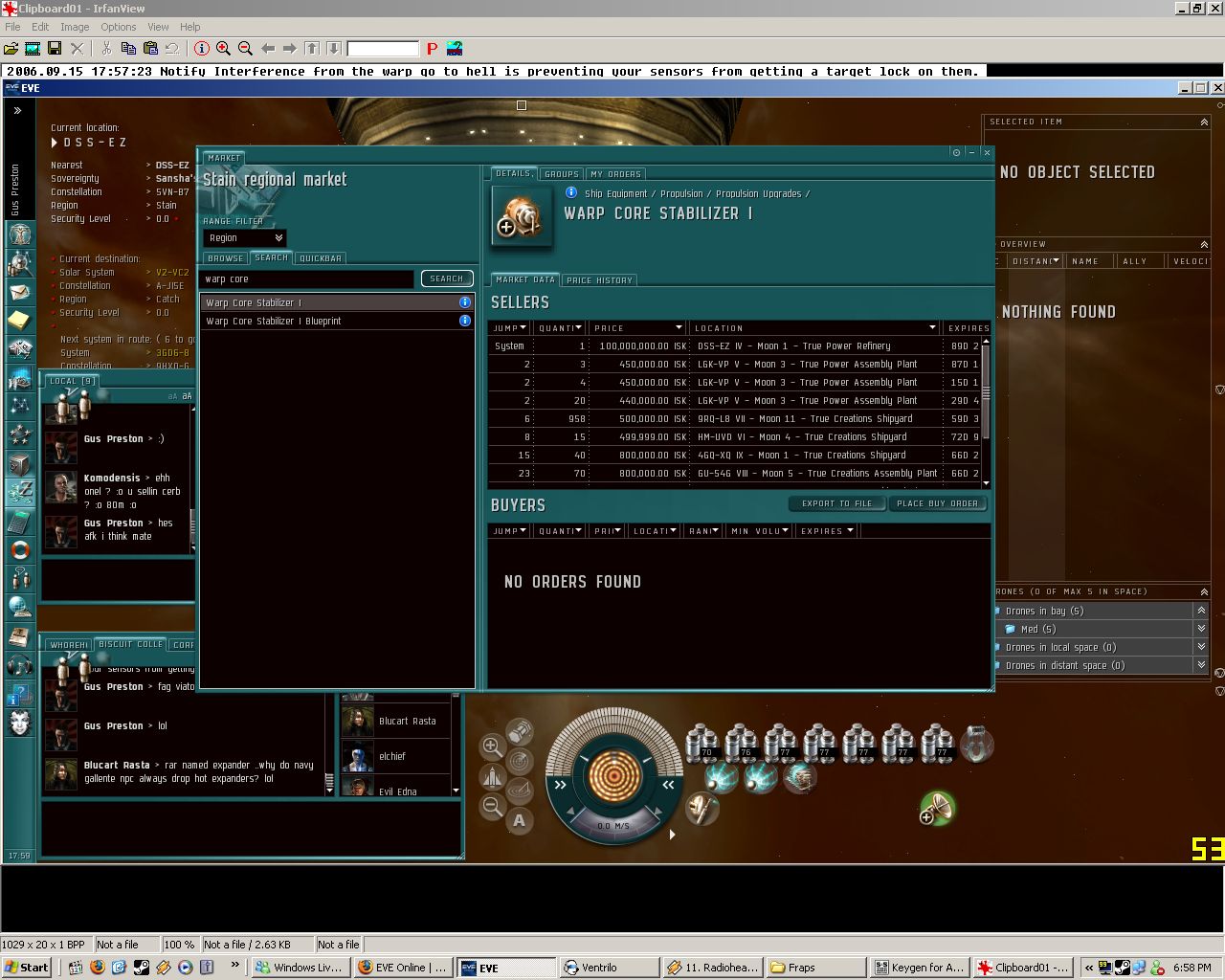Open the Windows Start menu
Viewport: 1225px width, 980px height.
(x=27, y=968)
